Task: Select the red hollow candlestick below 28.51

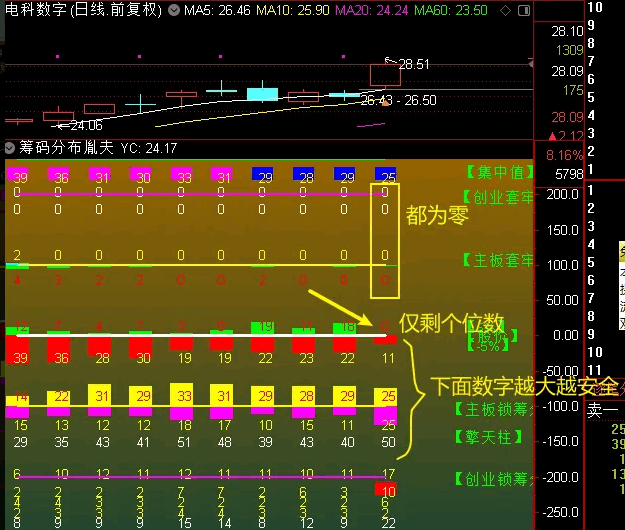Action: pos(385,75)
